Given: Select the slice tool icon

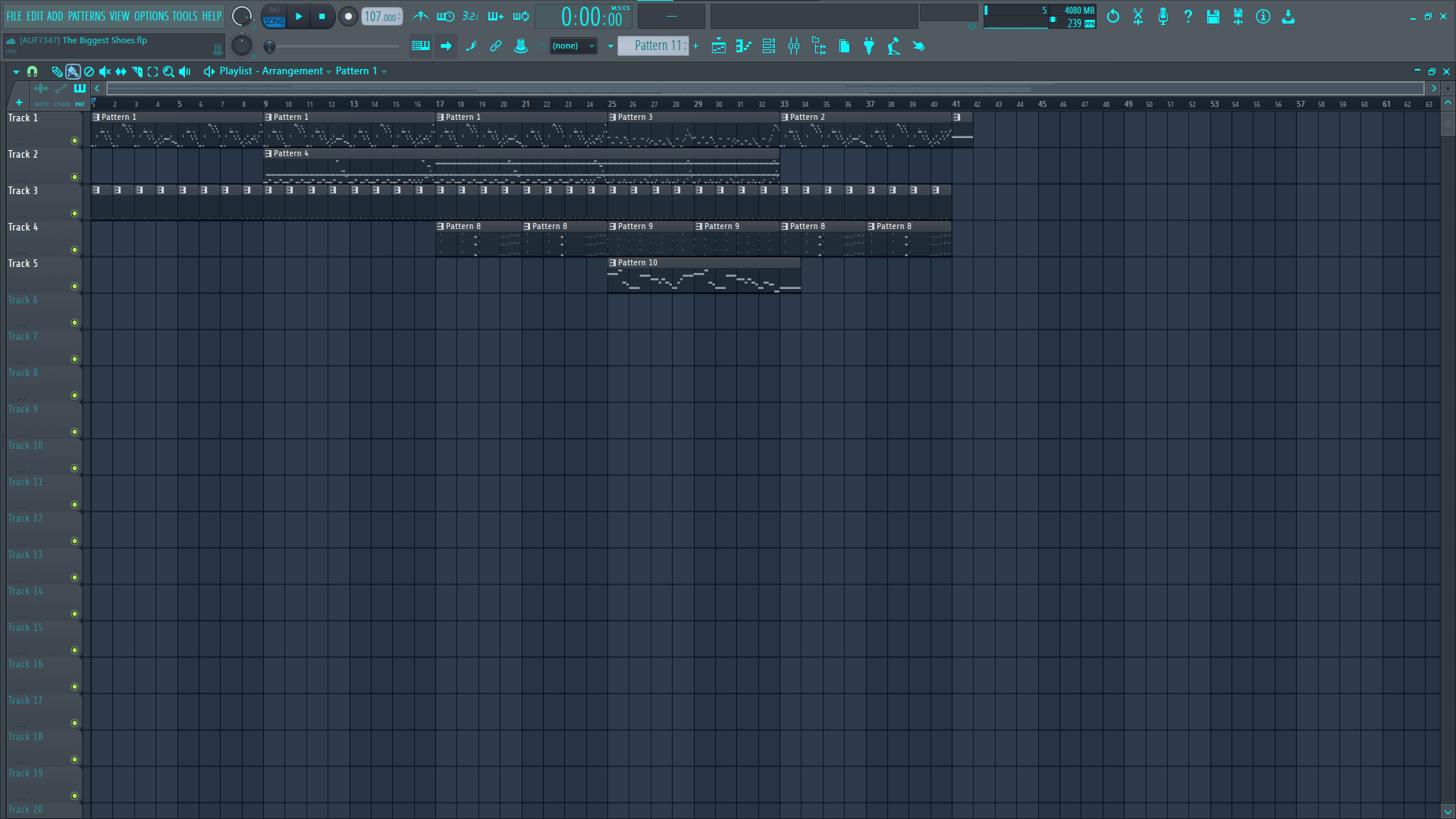Looking at the screenshot, I should pyautogui.click(x=136, y=71).
